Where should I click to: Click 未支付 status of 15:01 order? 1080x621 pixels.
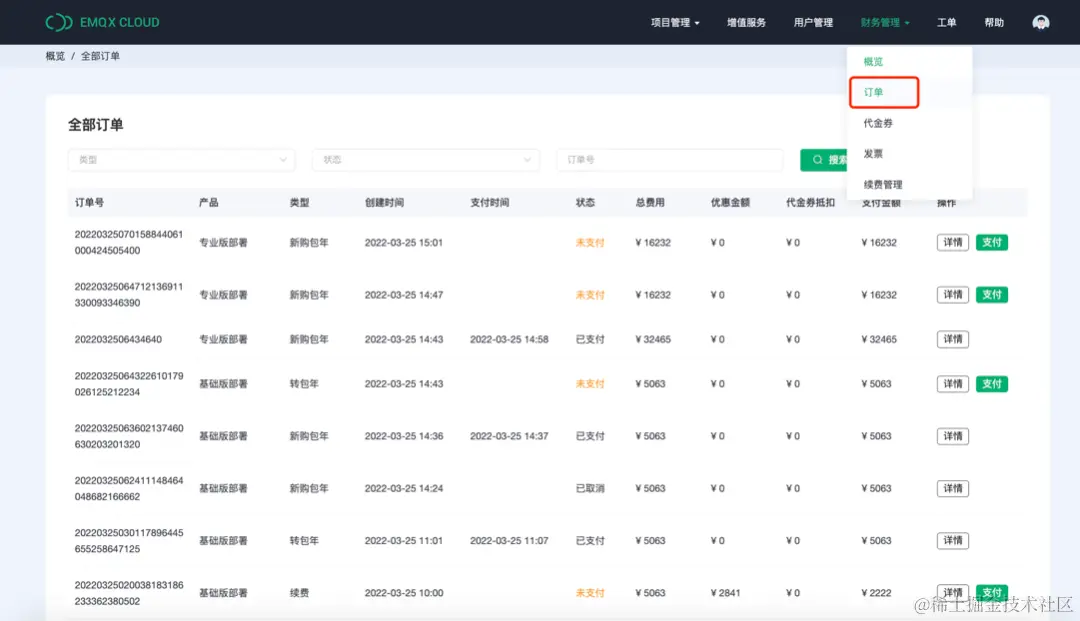click(590, 242)
